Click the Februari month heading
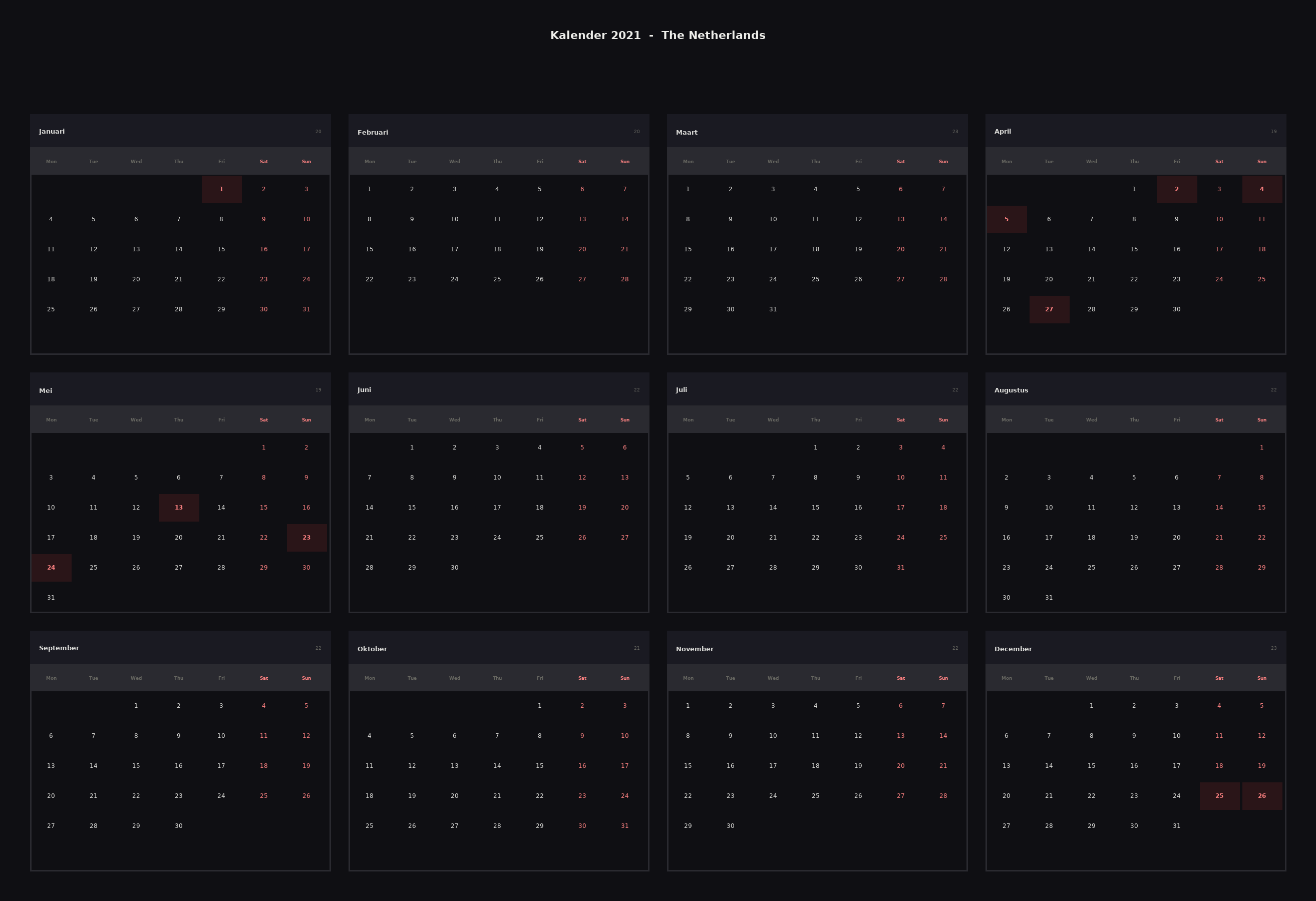1316x901 pixels. pyautogui.click(x=373, y=133)
